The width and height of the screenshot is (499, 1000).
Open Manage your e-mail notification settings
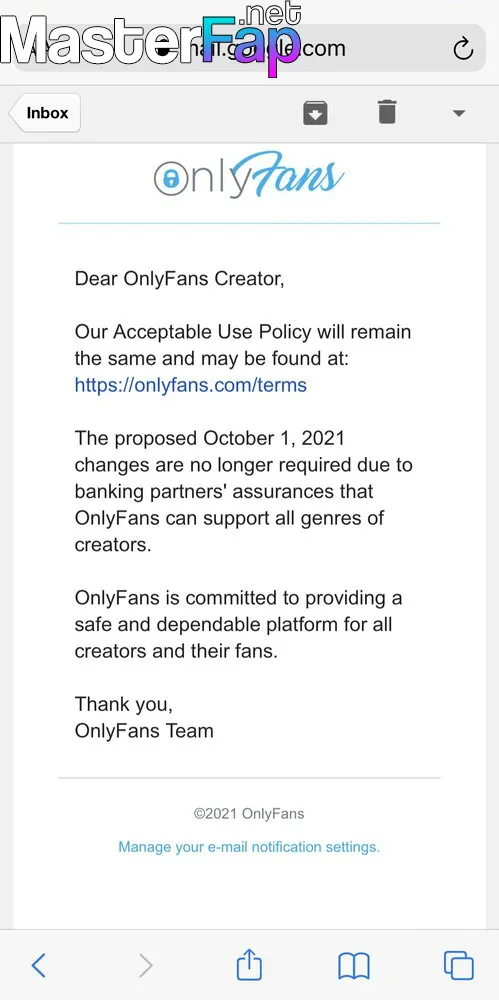coord(249,847)
